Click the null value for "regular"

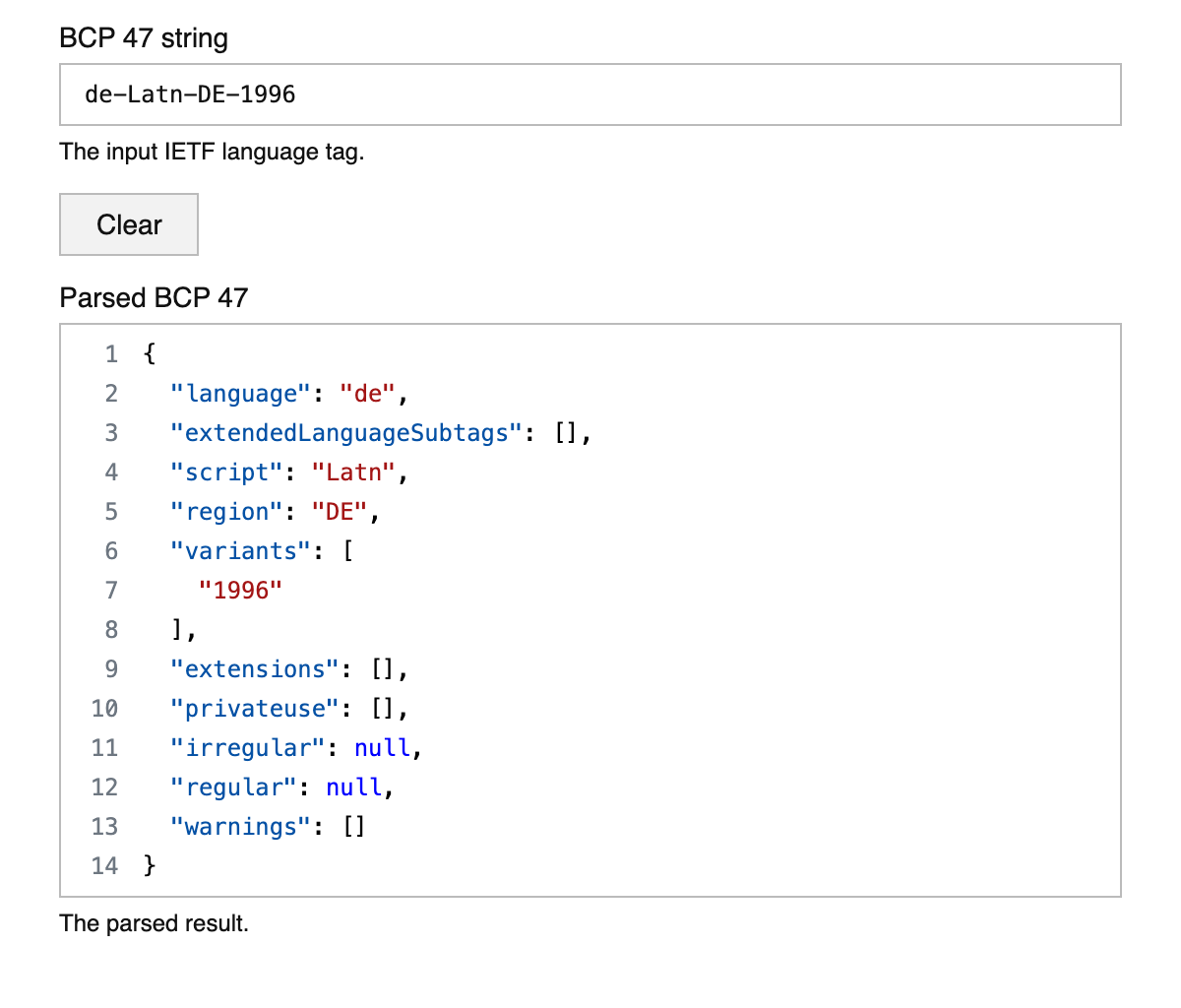(354, 787)
